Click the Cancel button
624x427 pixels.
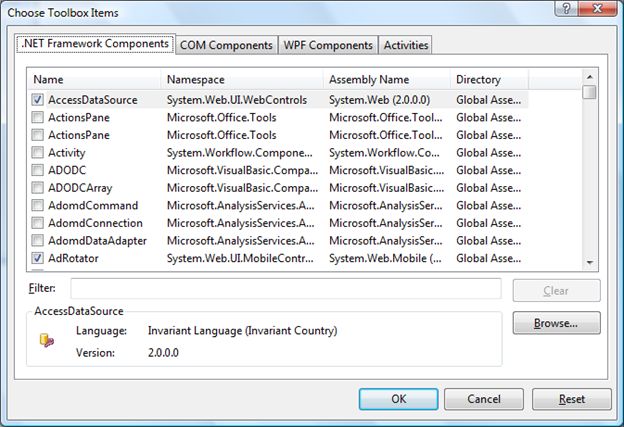coord(484,399)
